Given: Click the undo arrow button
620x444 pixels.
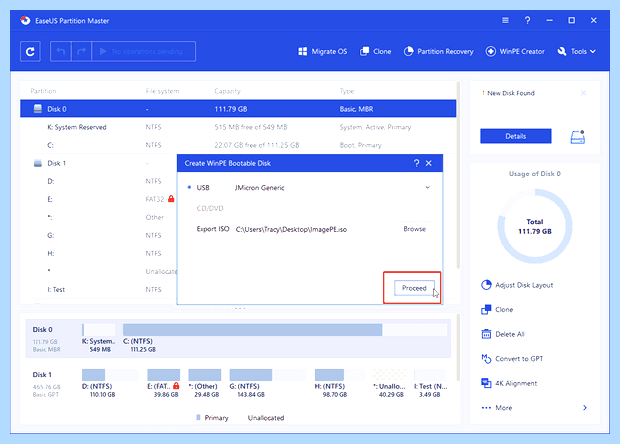Looking at the screenshot, I should (60, 51).
